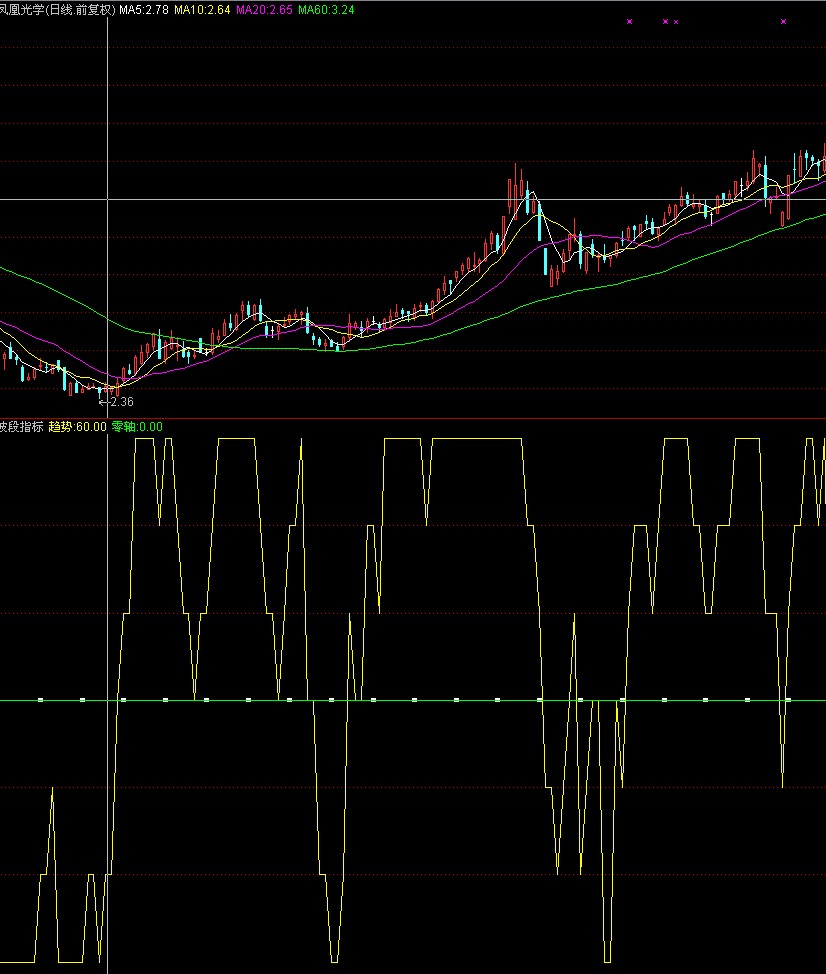This screenshot has width=826, height=974.
Task: Click the 2.36 lowest price annotation
Action: (117, 402)
